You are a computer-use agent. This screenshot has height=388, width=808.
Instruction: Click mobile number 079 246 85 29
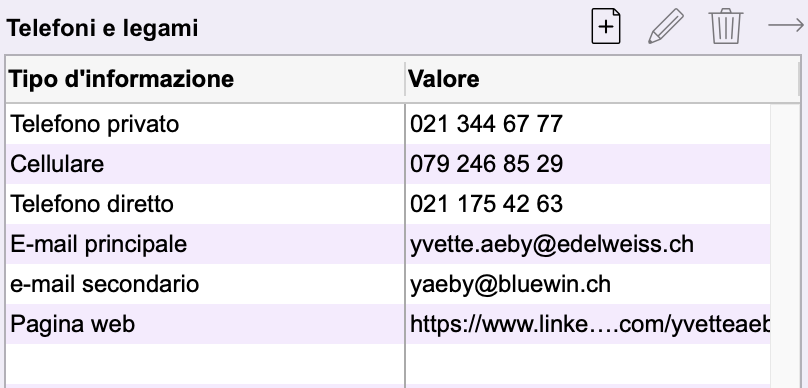[486, 164]
